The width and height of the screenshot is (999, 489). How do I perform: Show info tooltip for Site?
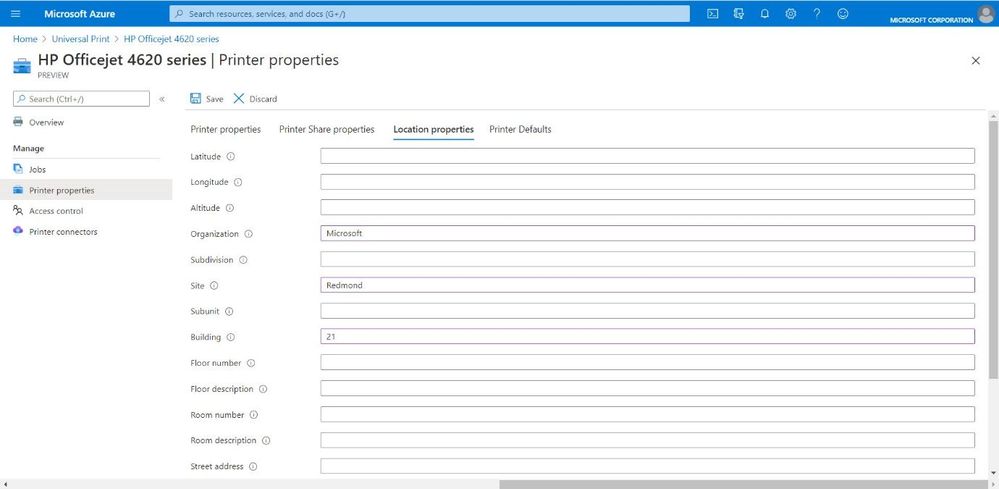214,286
